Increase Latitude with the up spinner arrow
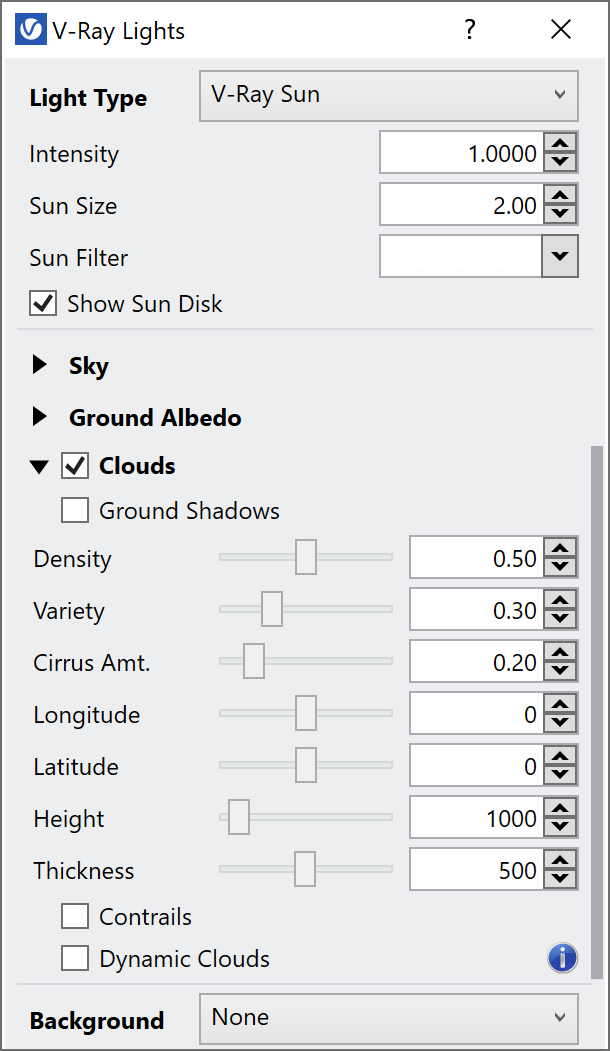This screenshot has width=610, height=1051. 560,756
